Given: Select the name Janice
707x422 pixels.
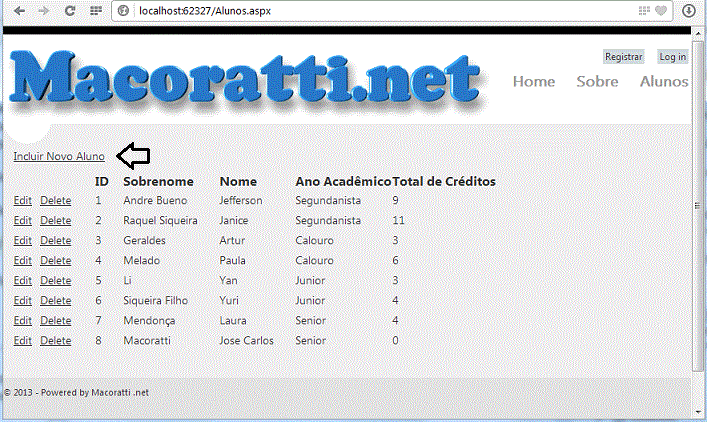Looking at the screenshot, I should pos(234,220).
